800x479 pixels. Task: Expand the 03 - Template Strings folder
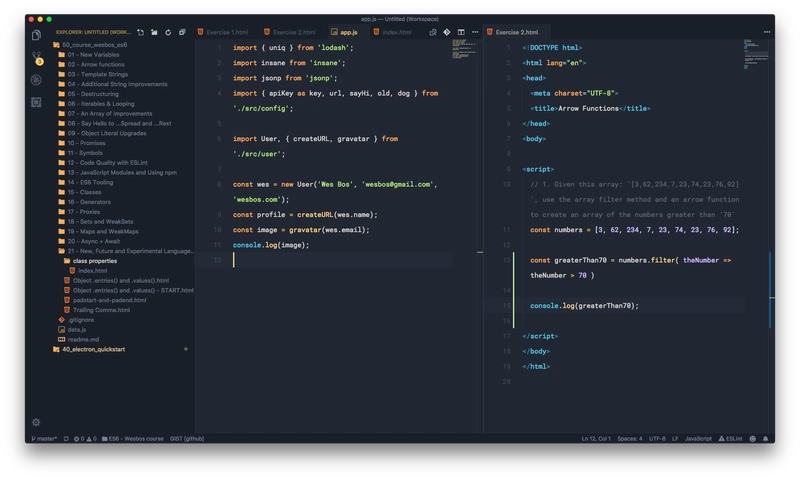tap(97, 74)
